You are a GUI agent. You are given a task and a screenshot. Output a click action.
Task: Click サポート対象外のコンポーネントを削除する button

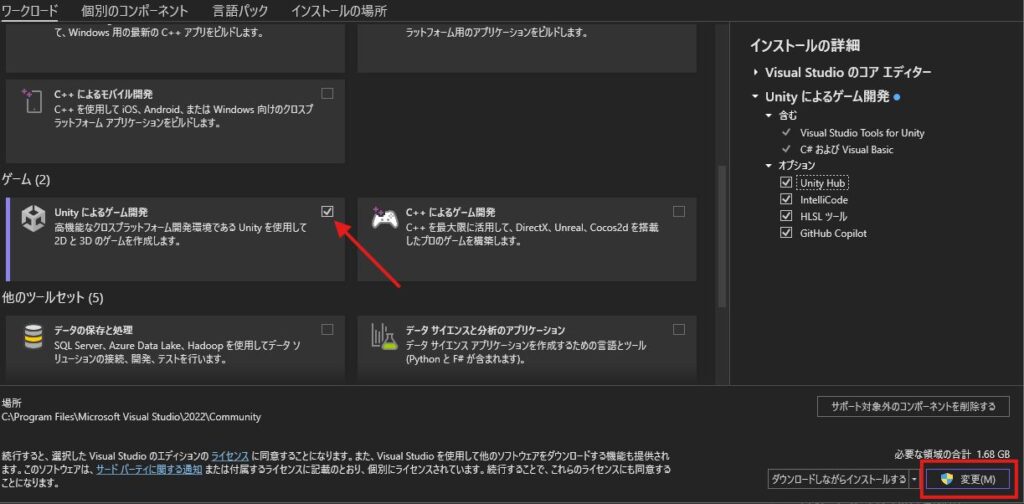click(x=914, y=406)
